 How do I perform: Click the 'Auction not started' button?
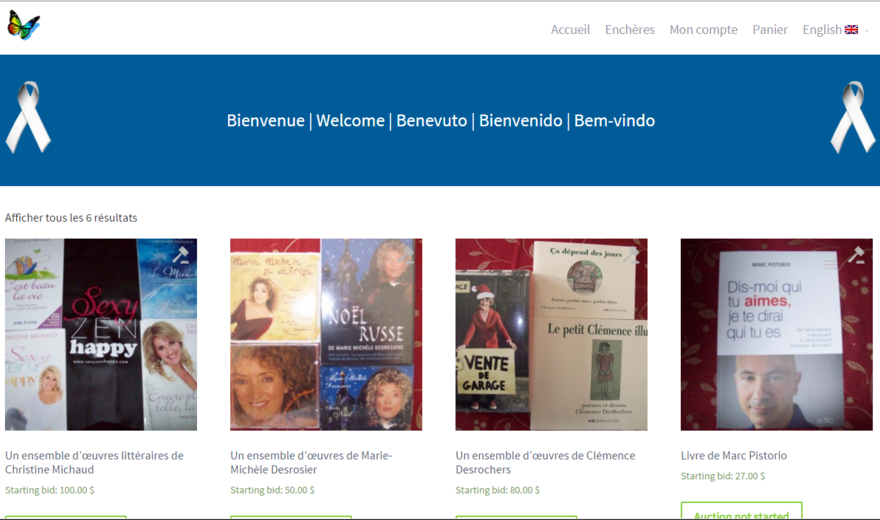tap(741, 511)
